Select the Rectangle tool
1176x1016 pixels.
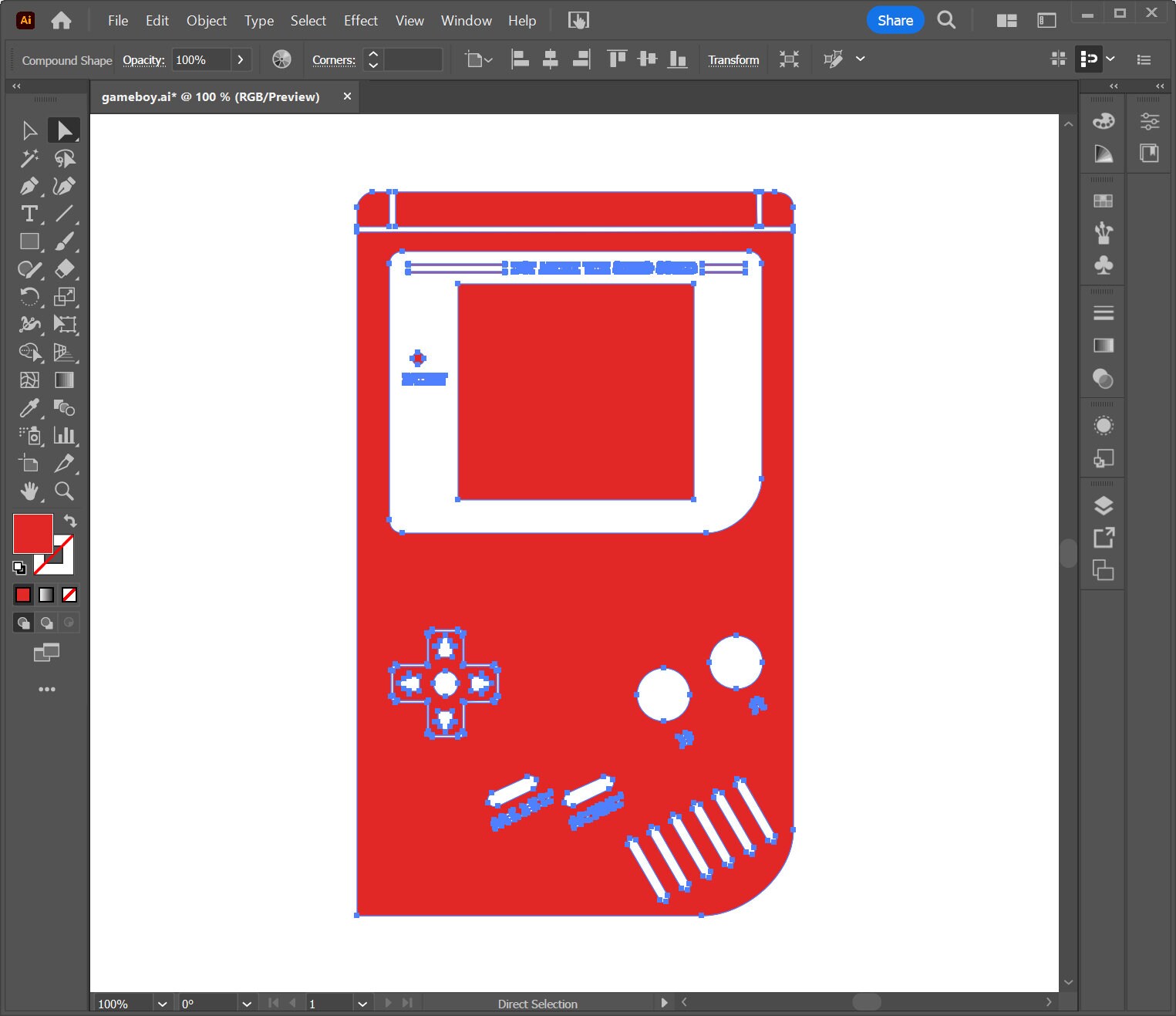(x=29, y=241)
